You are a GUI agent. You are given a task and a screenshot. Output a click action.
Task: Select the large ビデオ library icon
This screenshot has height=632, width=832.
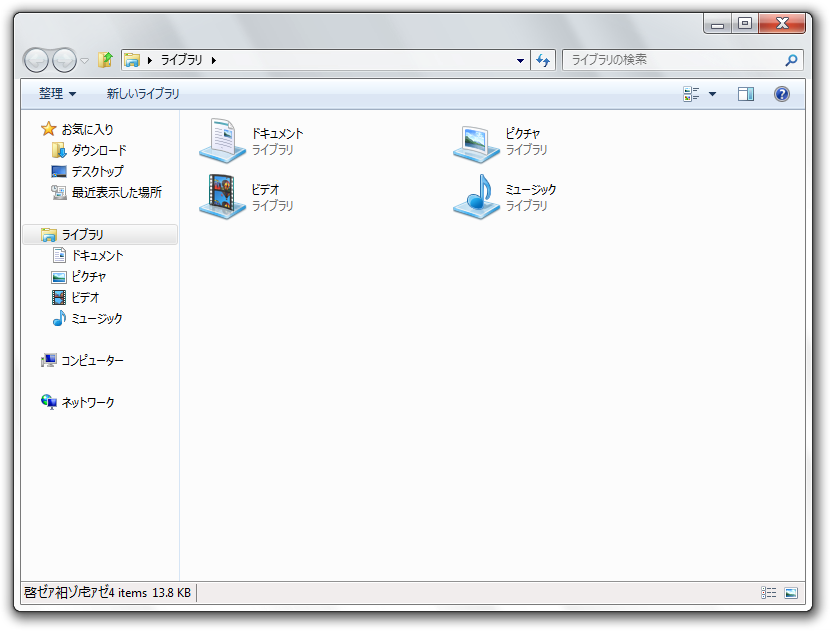click(x=222, y=196)
